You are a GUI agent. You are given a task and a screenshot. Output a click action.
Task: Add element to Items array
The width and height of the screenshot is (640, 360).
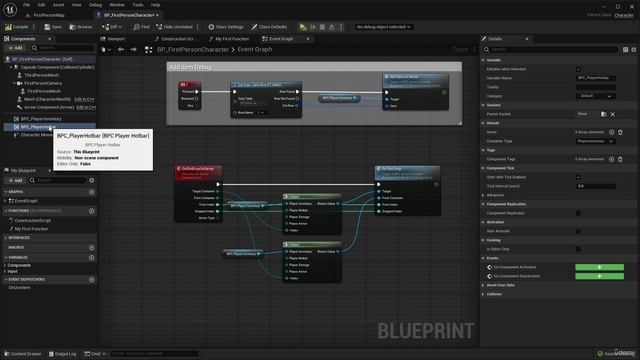click(x=611, y=132)
